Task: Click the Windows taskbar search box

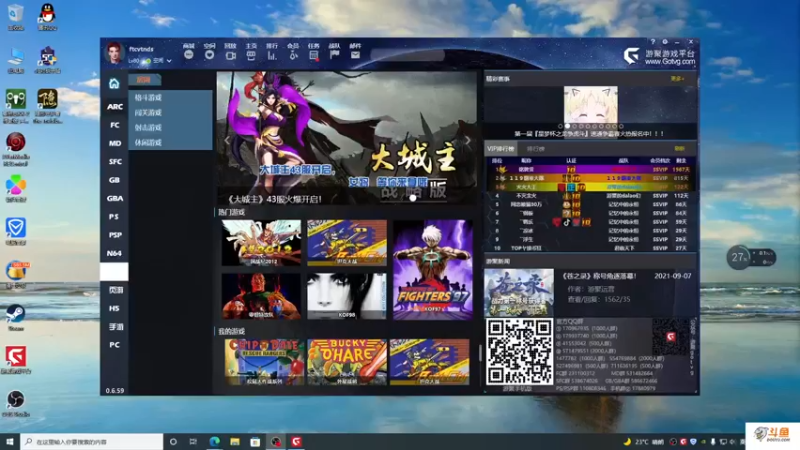Action: pyautogui.click(x=92, y=441)
